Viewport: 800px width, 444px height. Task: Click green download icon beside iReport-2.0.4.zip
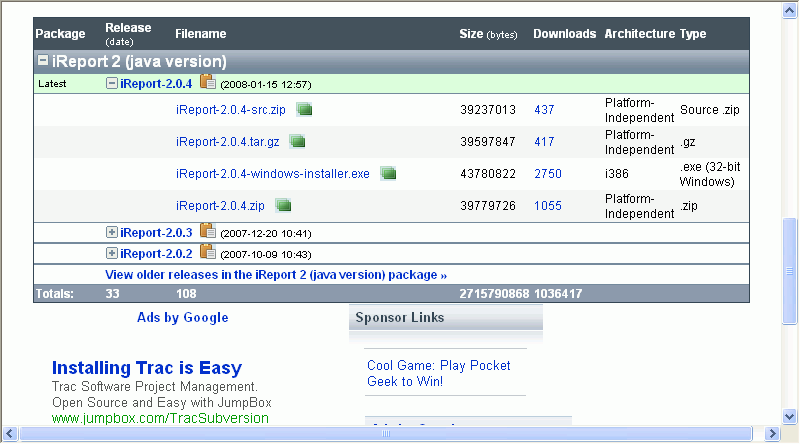[x=283, y=206]
